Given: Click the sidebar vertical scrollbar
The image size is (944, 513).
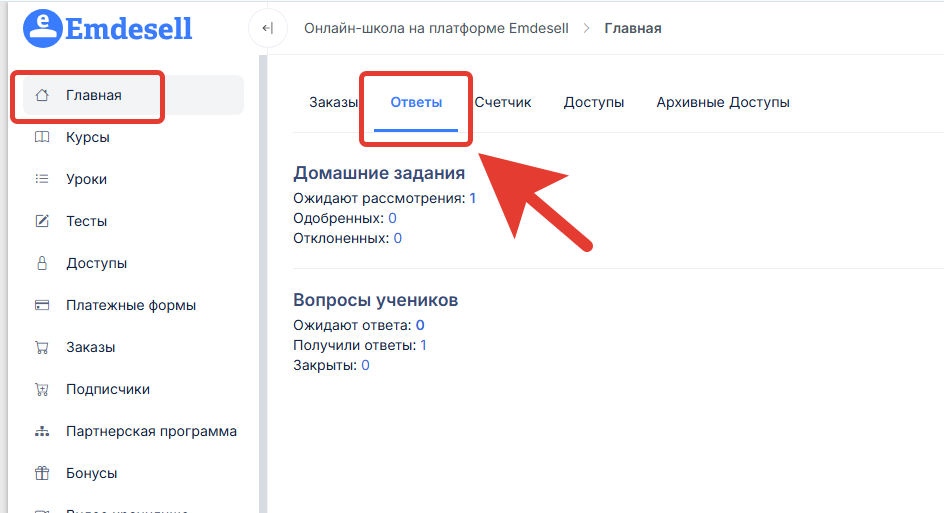Looking at the screenshot, I should click(x=263, y=280).
